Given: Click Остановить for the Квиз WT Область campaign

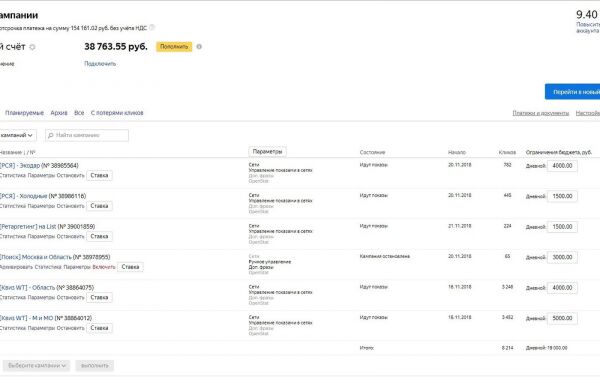Looking at the screenshot, I should 70,297.
